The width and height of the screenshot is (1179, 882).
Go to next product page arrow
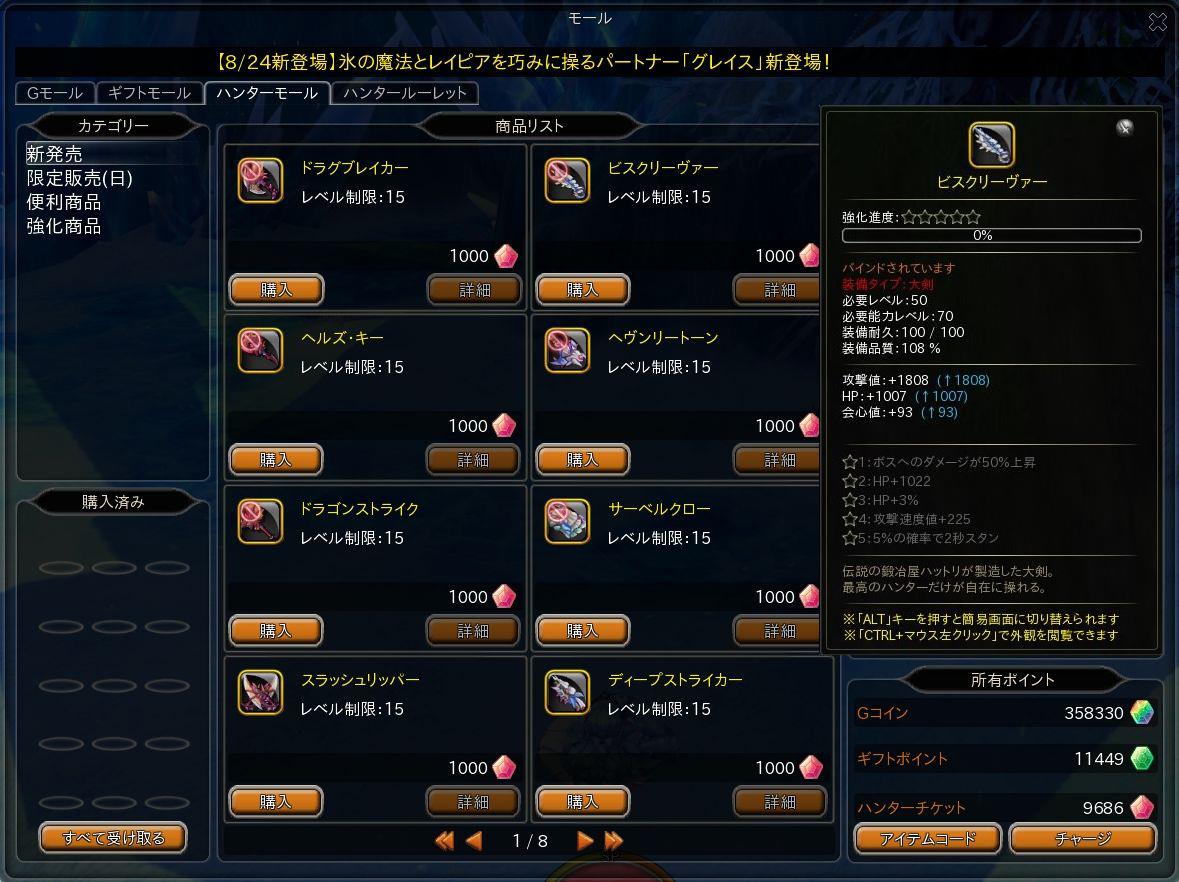click(x=584, y=841)
